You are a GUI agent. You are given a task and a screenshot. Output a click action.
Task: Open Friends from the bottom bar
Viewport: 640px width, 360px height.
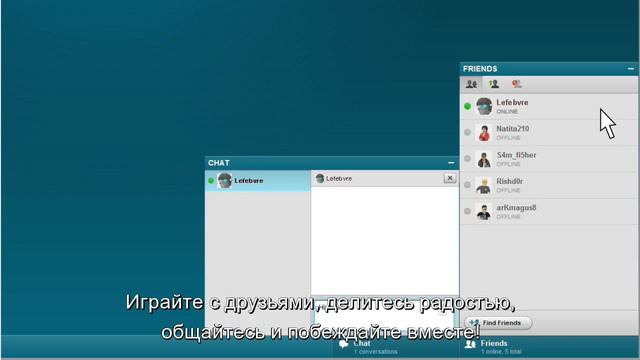point(549,347)
